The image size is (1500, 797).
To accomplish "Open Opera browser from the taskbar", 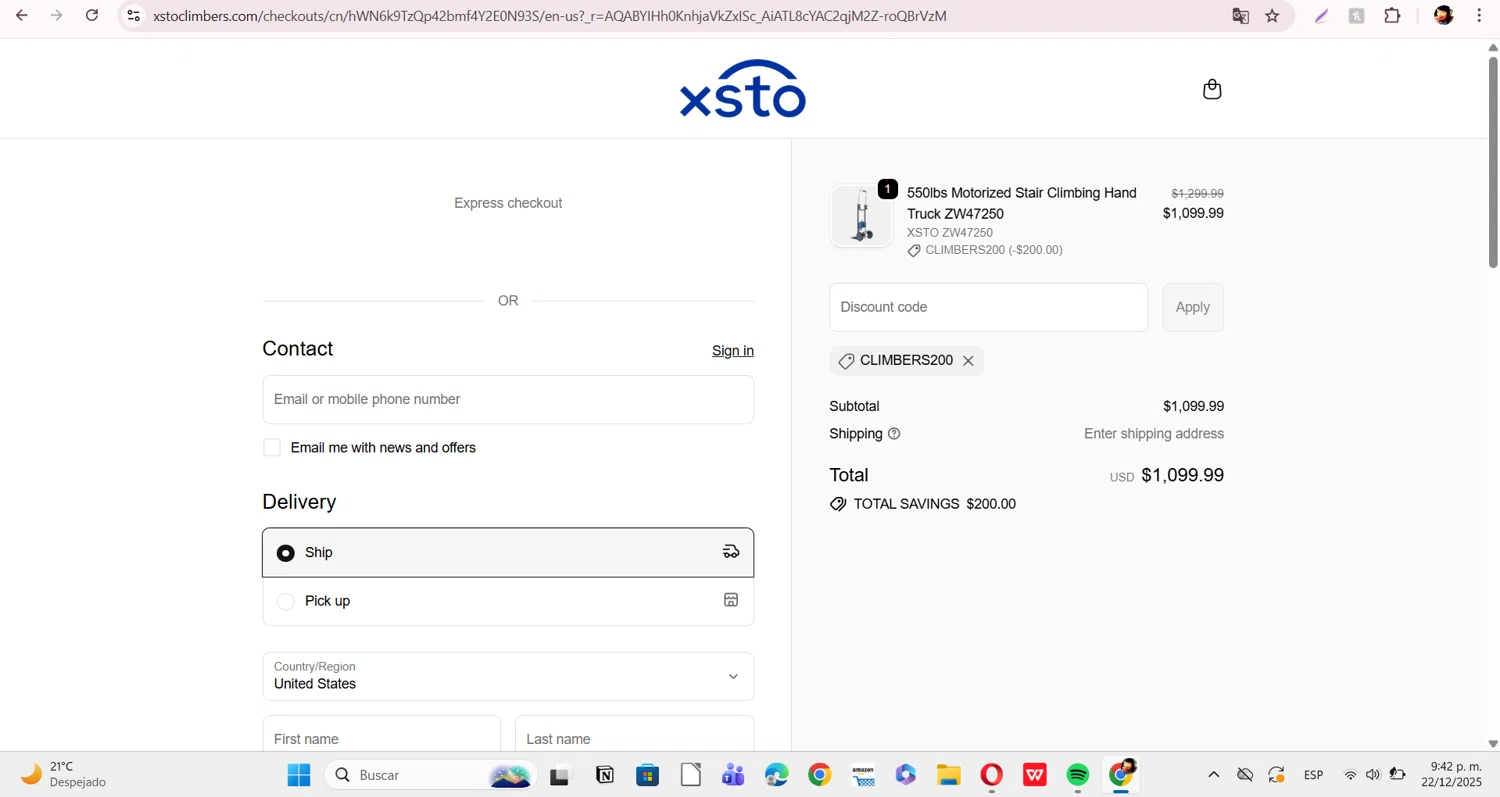I will coord(992,775).
